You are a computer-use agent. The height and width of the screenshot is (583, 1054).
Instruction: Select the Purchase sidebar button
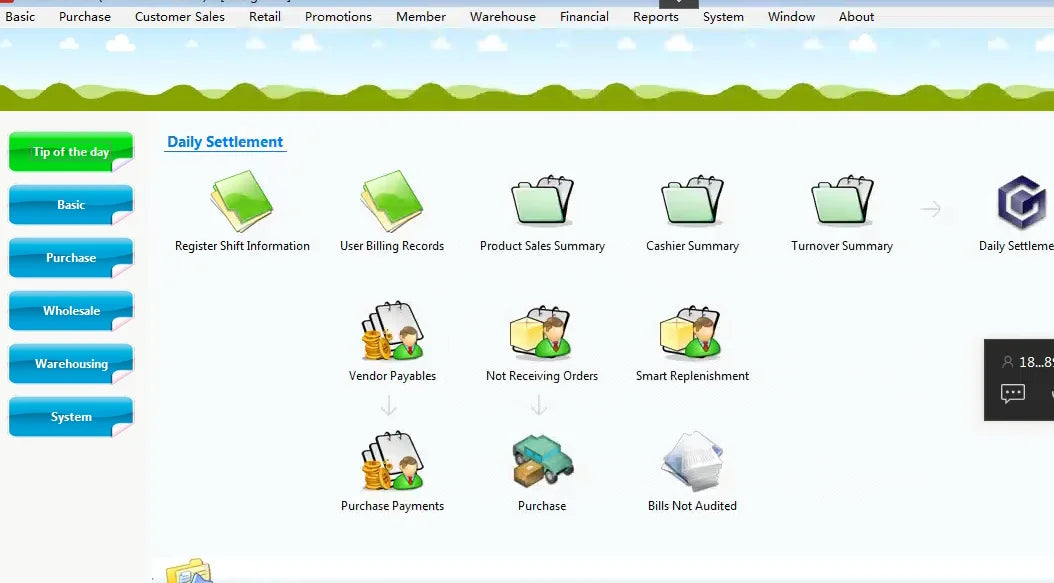tap(71, 258)
